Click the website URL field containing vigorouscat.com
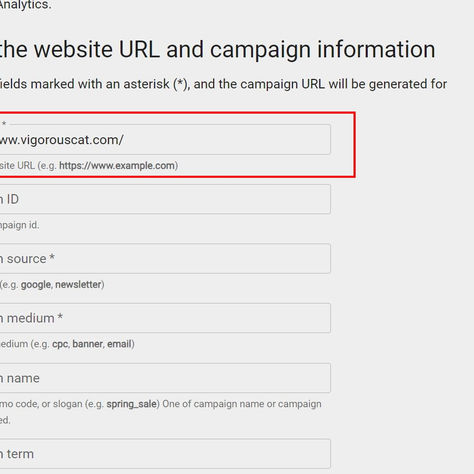This screenshot has width=474, height=474. pos(165,139)
